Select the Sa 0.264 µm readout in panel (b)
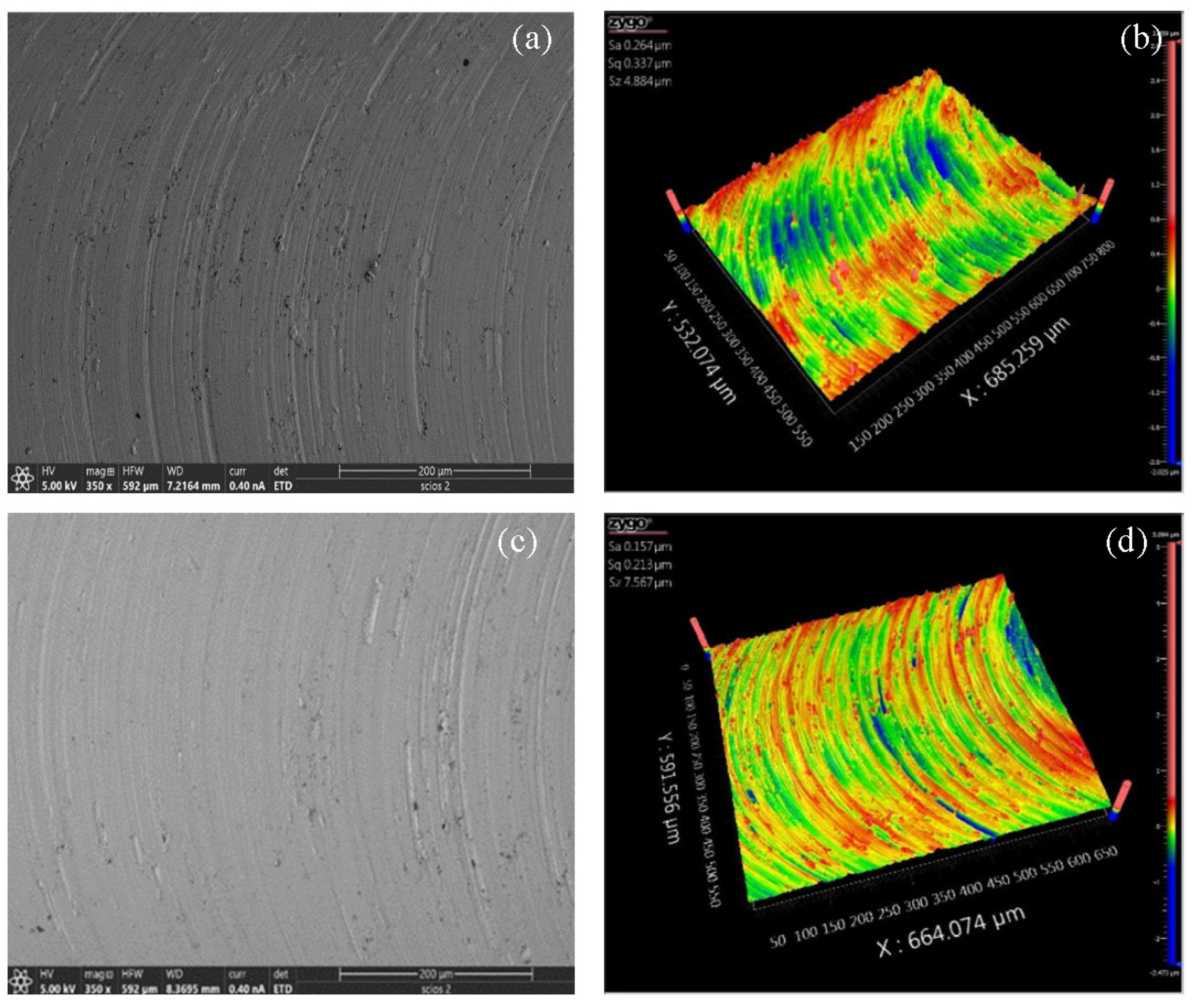The image size is (1194, 1008). pyautogui.click(x=639, y=45)
